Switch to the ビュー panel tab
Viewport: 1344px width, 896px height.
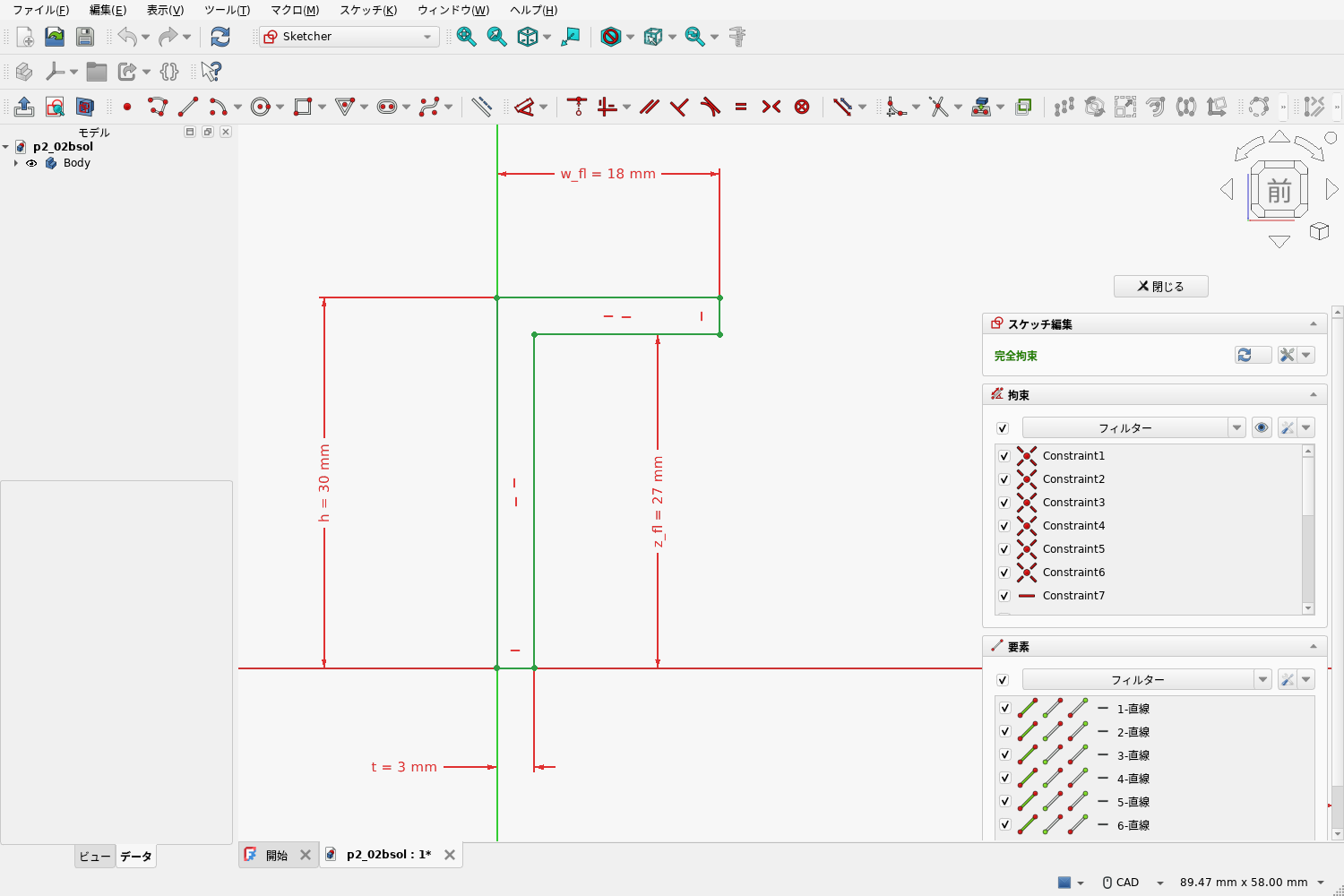(94, 857)
